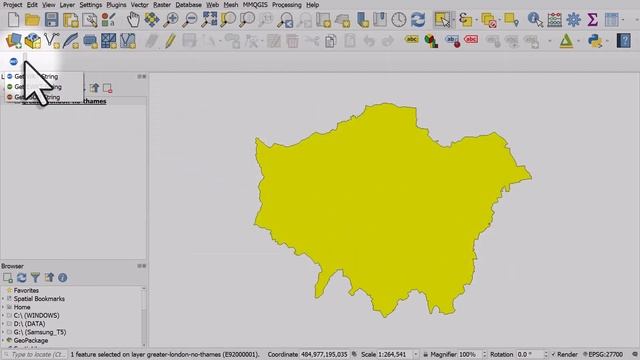Open the Data Source Manager icon

(x=13, y=40)
